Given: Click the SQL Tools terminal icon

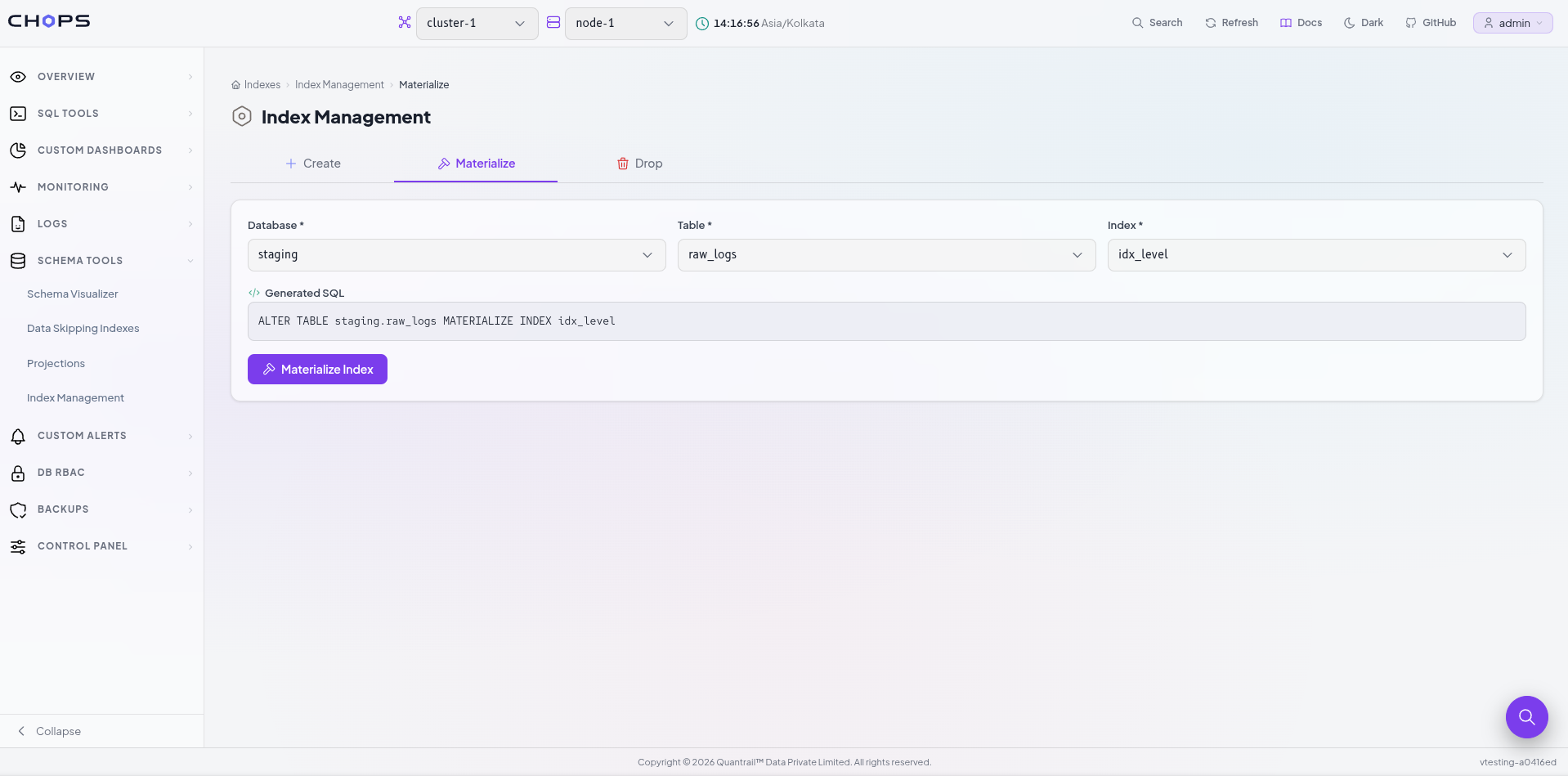Looking at the screenshot, I should tap(18, 114).
